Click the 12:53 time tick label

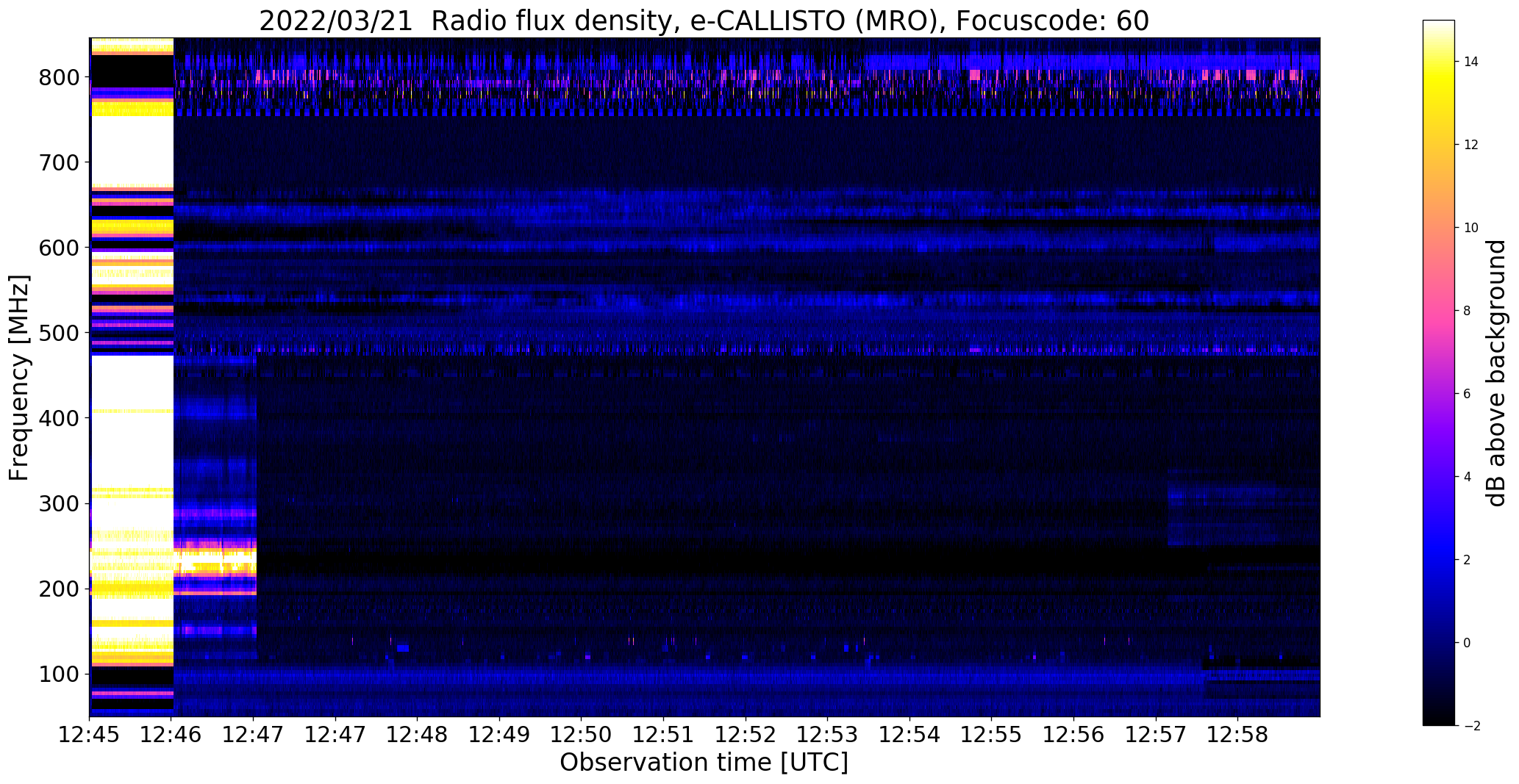click(828, 735)
